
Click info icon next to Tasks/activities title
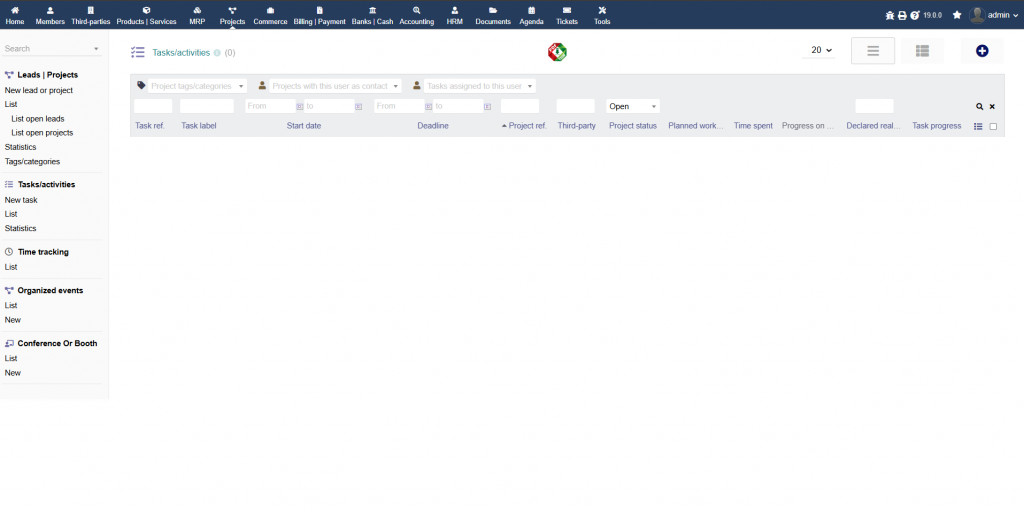coord(217,53)
